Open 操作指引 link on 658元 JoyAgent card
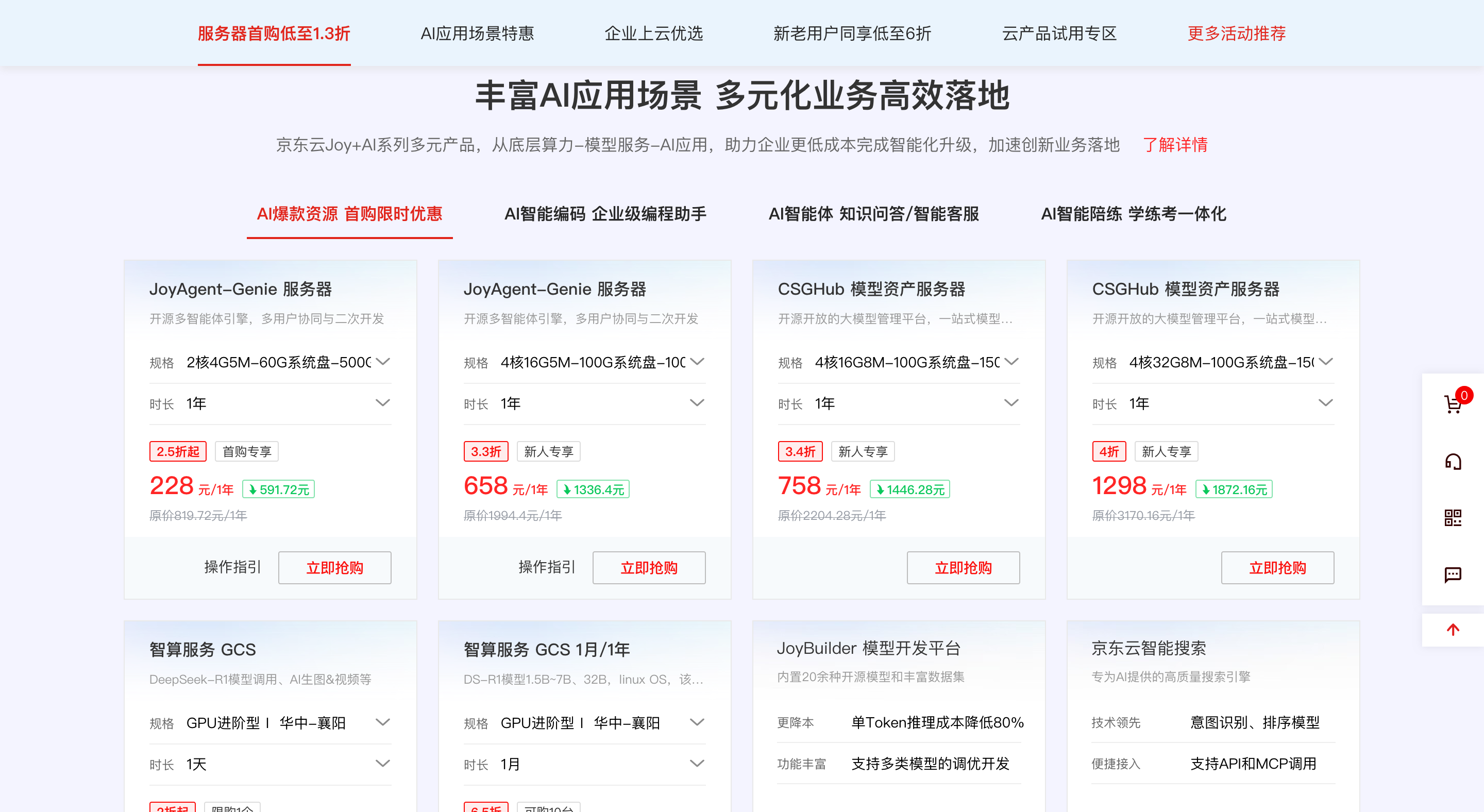This screenshot has width=1484, height=812. click(x=546, y=567)
